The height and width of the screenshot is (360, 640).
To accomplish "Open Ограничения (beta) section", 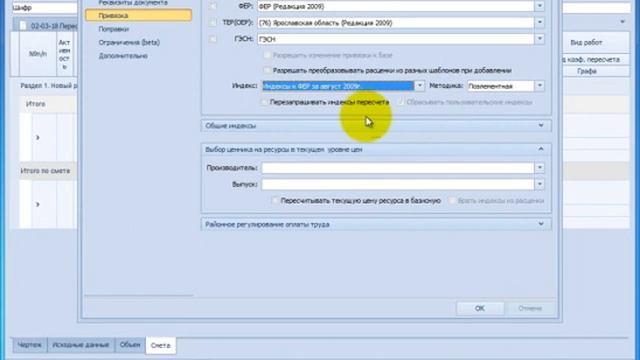I will point(129,42).
